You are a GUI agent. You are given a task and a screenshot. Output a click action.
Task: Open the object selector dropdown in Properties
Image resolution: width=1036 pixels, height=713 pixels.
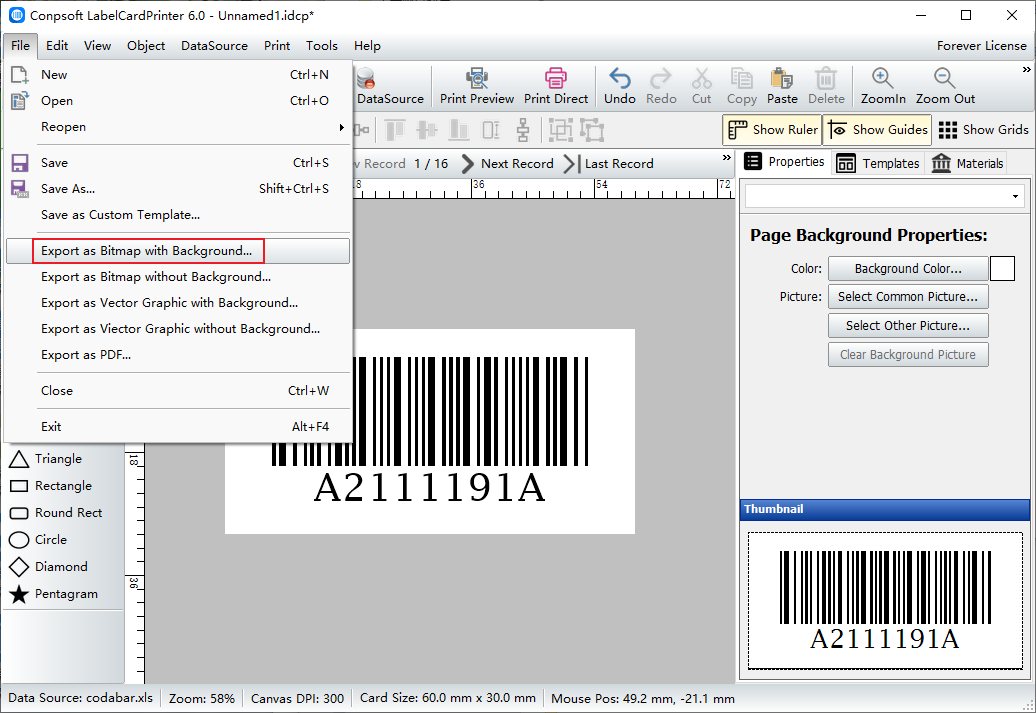[x=1015, y=196]
